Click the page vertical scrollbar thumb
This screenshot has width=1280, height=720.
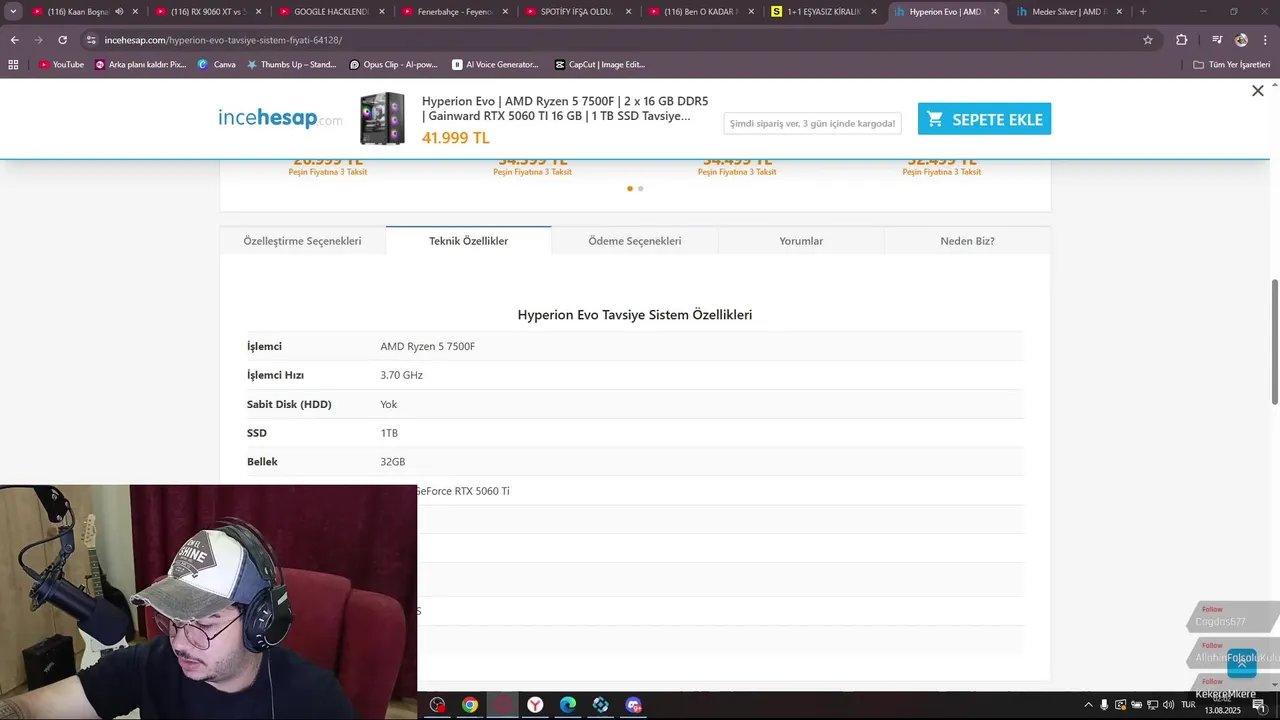click(x=1274, y=340)
